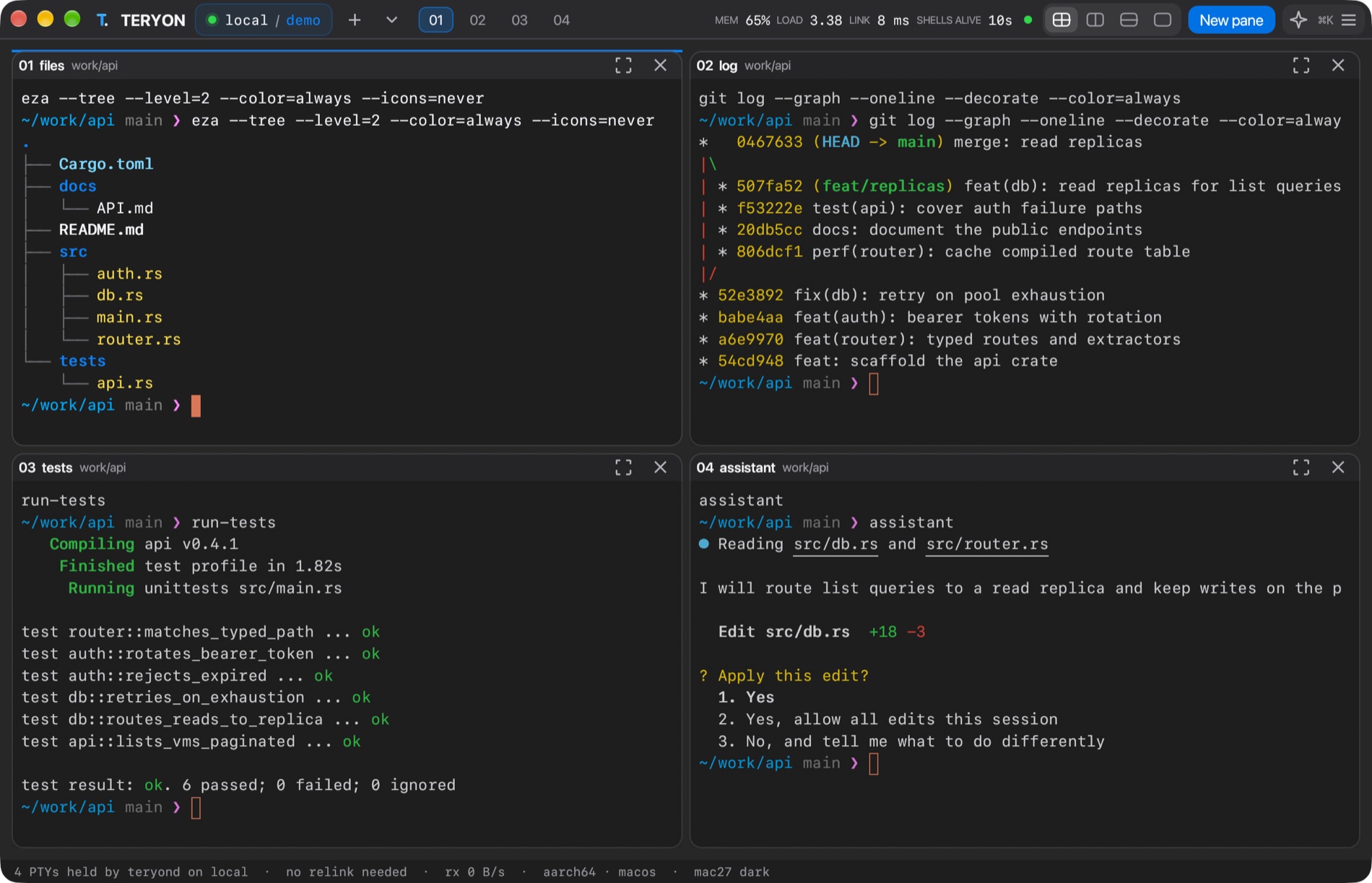This screenshot has width=1372, height=883.
Task: Click the green shells alive status dot
Action: coord(1028,20)
